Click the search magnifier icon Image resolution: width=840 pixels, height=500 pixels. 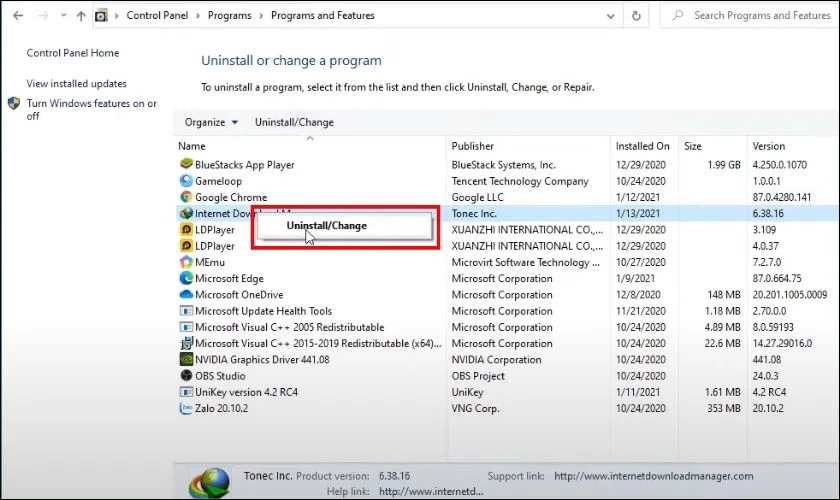point(678,15)
